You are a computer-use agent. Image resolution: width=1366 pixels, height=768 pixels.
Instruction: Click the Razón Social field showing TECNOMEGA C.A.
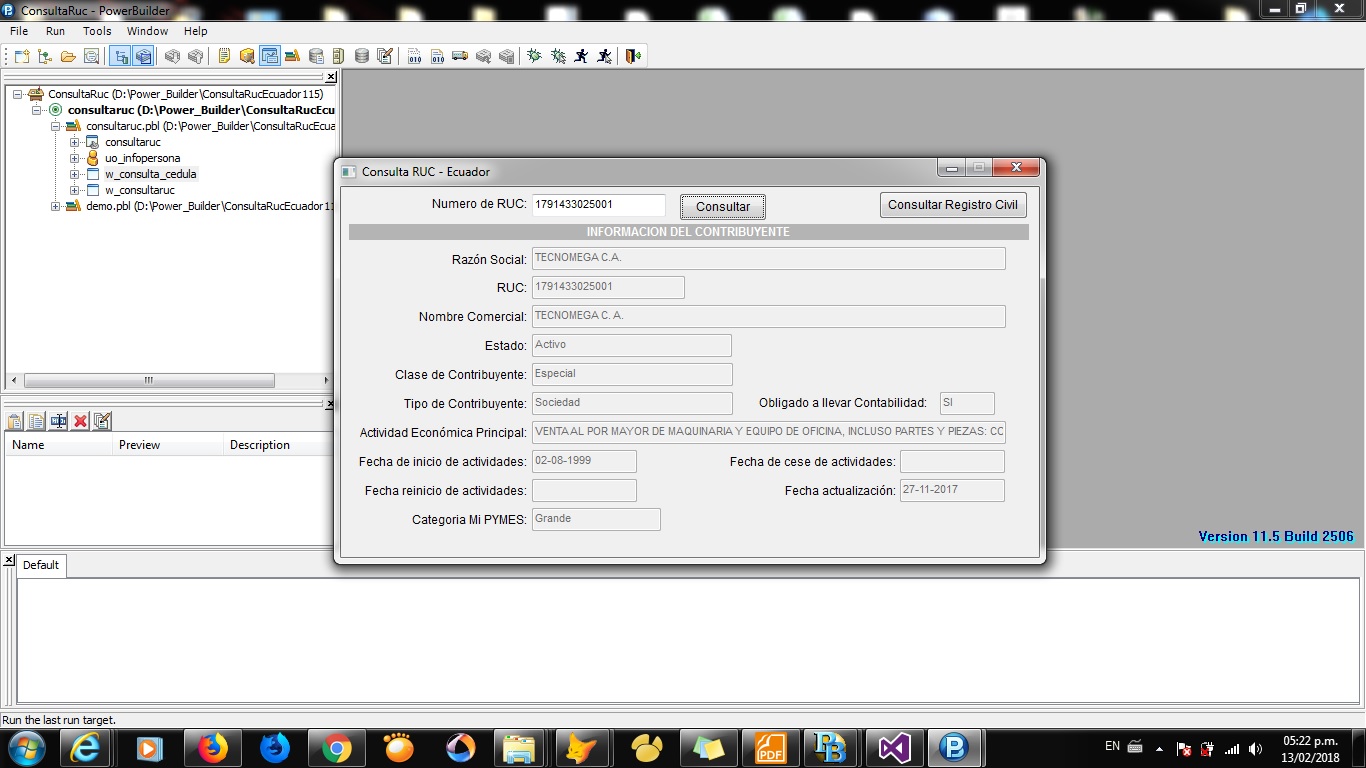pyautogui.click(x=768, y=258)
